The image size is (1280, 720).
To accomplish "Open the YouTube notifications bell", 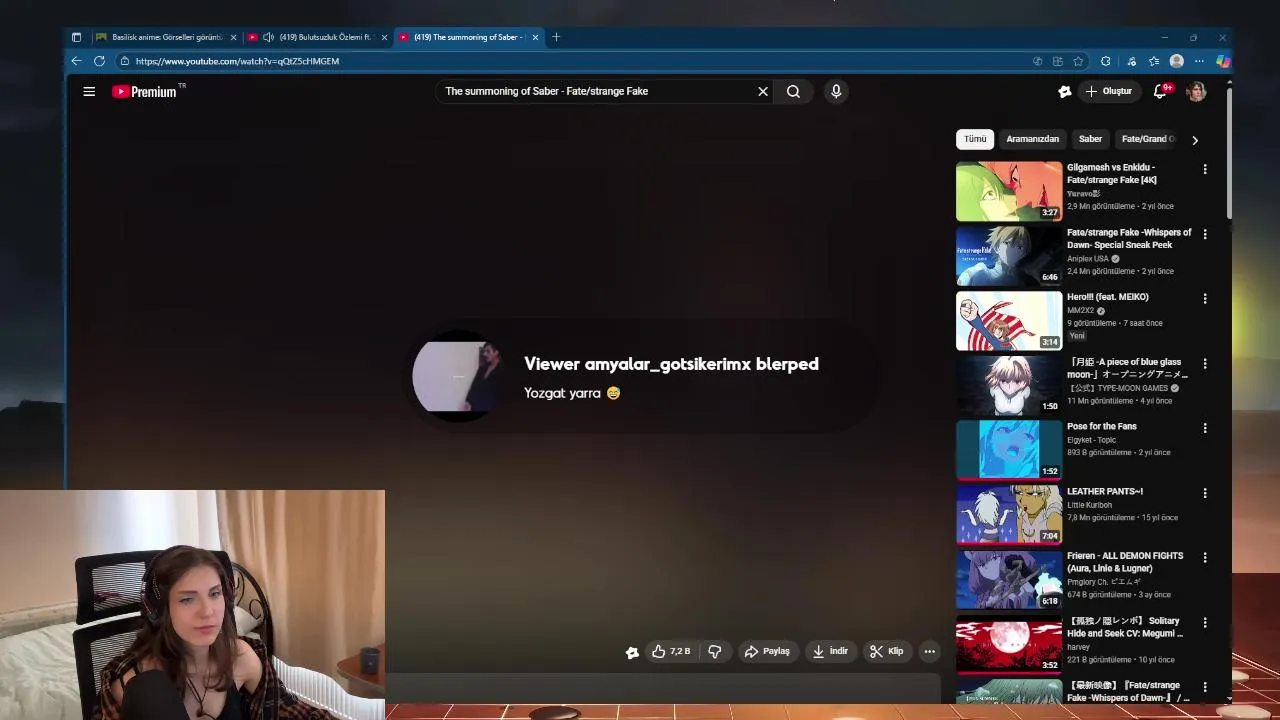I will [1161, 91].
